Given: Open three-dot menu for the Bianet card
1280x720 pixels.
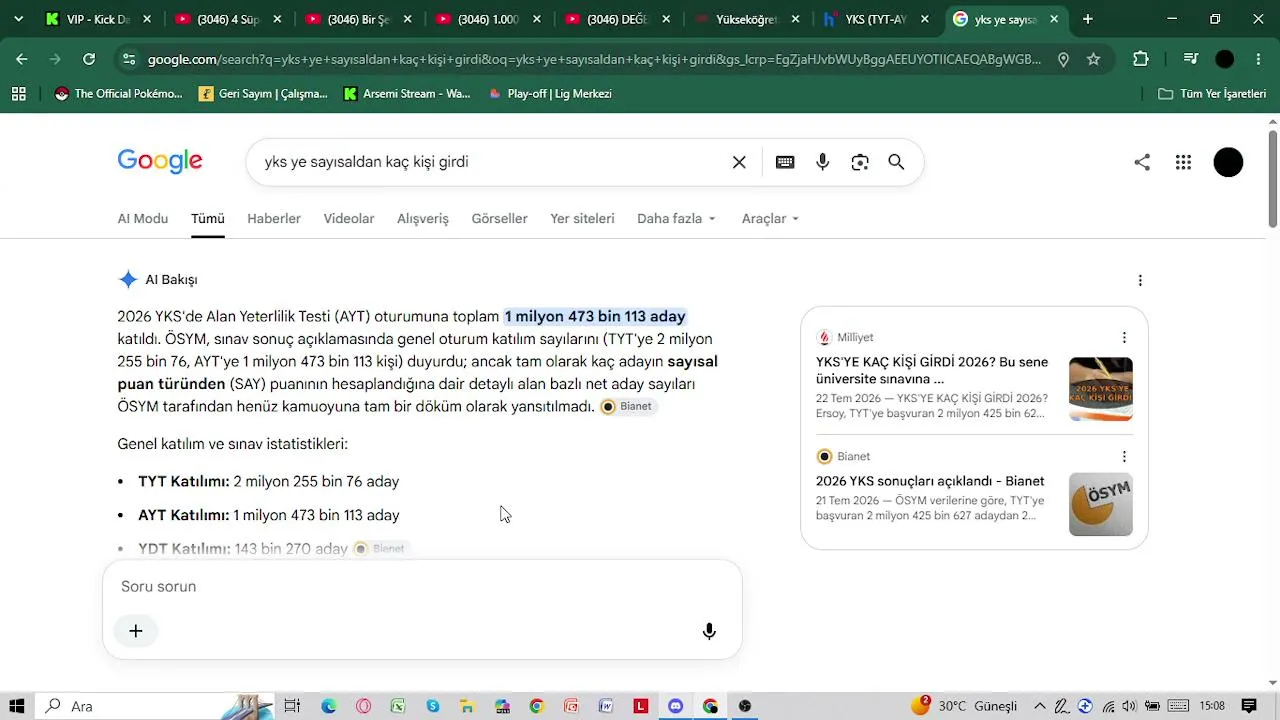Looking at the screenshot, I should pos(1124,456).
